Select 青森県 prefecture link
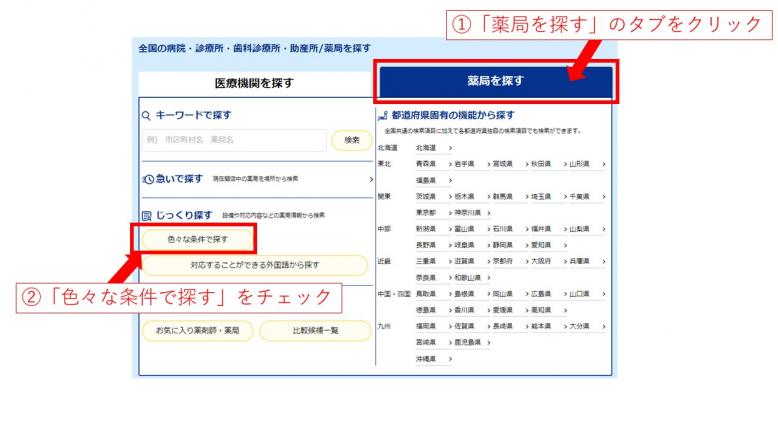 (x=434, y=164)
